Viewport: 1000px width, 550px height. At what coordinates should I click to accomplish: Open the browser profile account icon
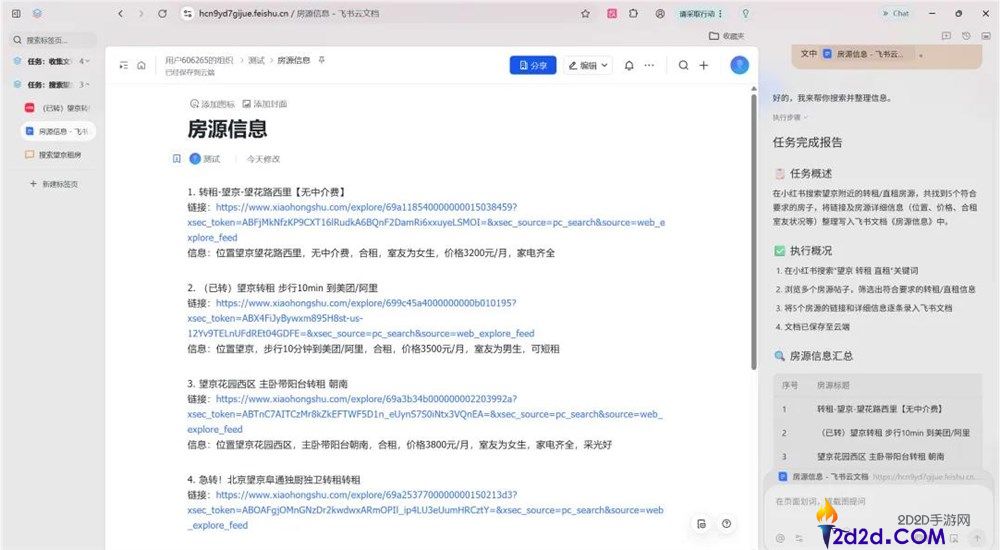point(660,13)
